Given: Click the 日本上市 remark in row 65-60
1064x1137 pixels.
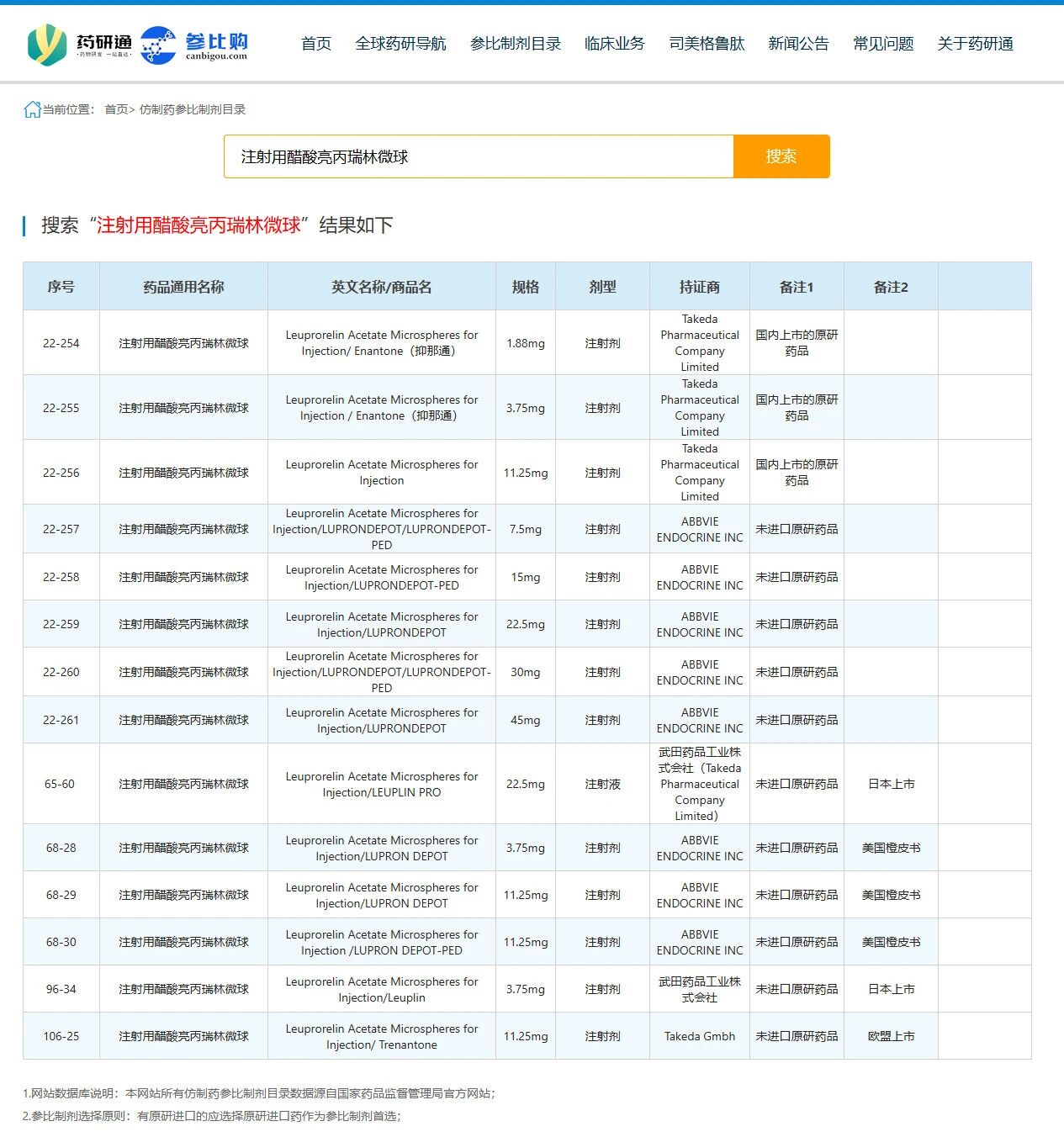Looking at the screenshot, I should (x=892, y=784).
